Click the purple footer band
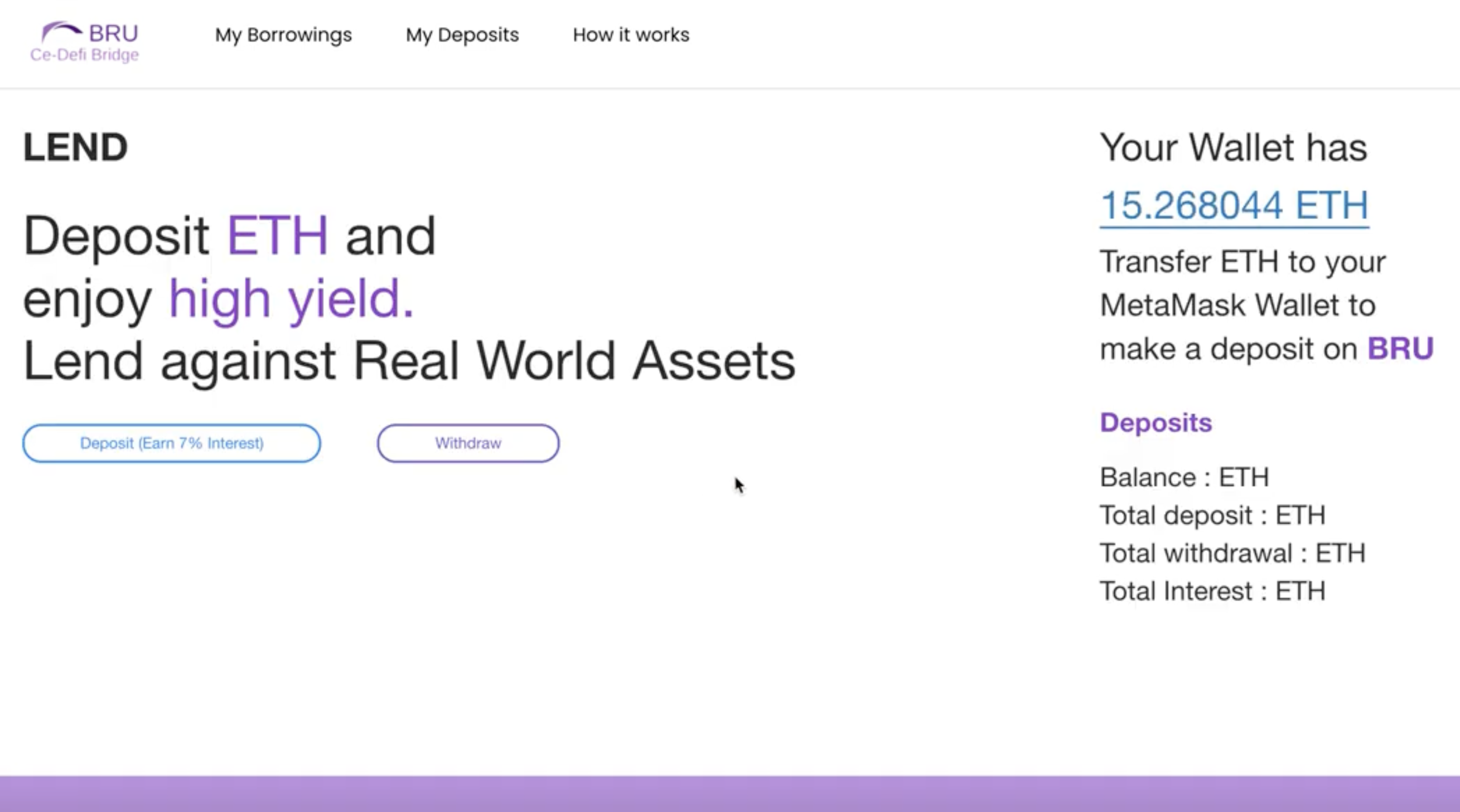The image size is (1460, 812). 730,793
